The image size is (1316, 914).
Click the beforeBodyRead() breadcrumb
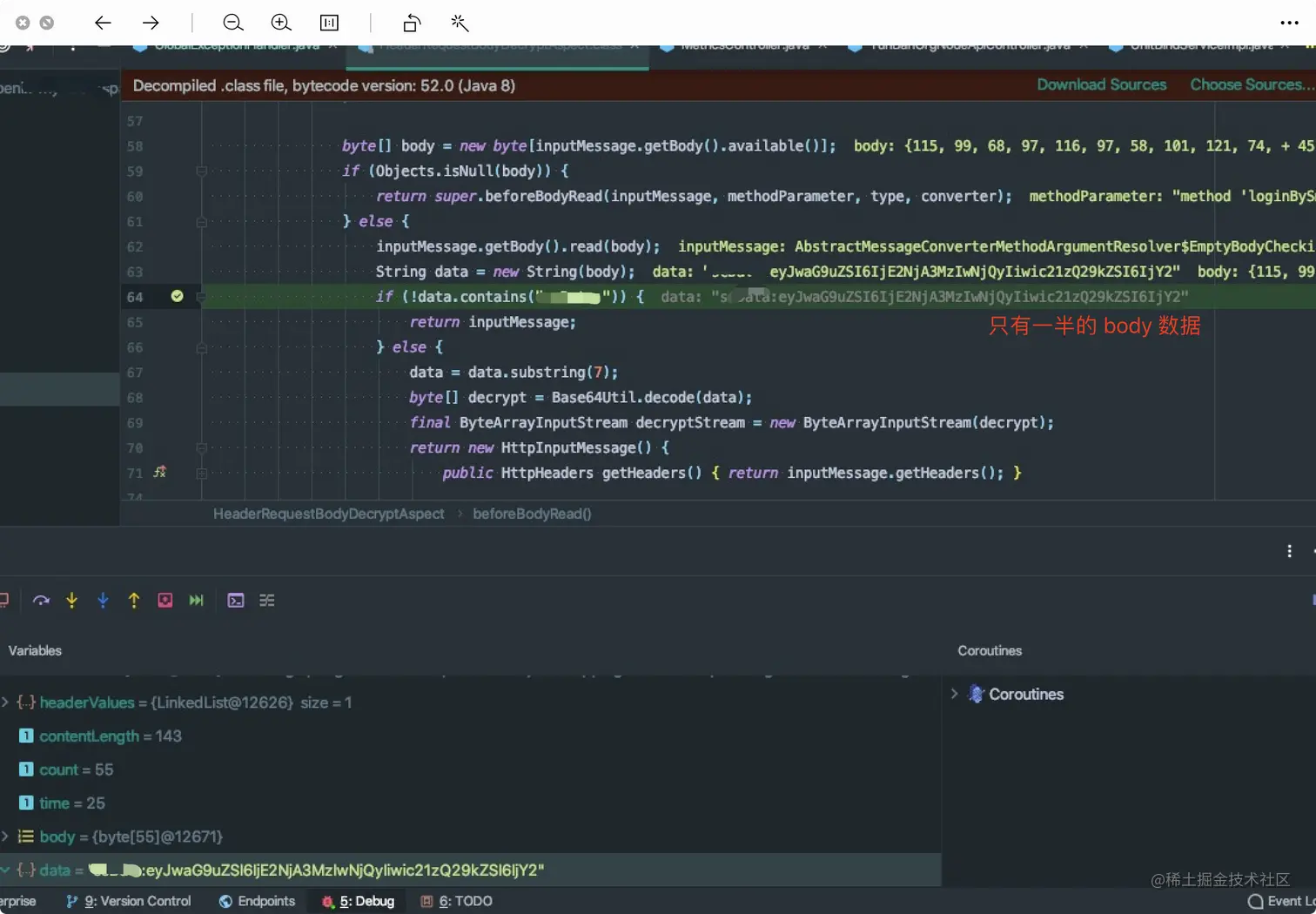pos(532,514)
